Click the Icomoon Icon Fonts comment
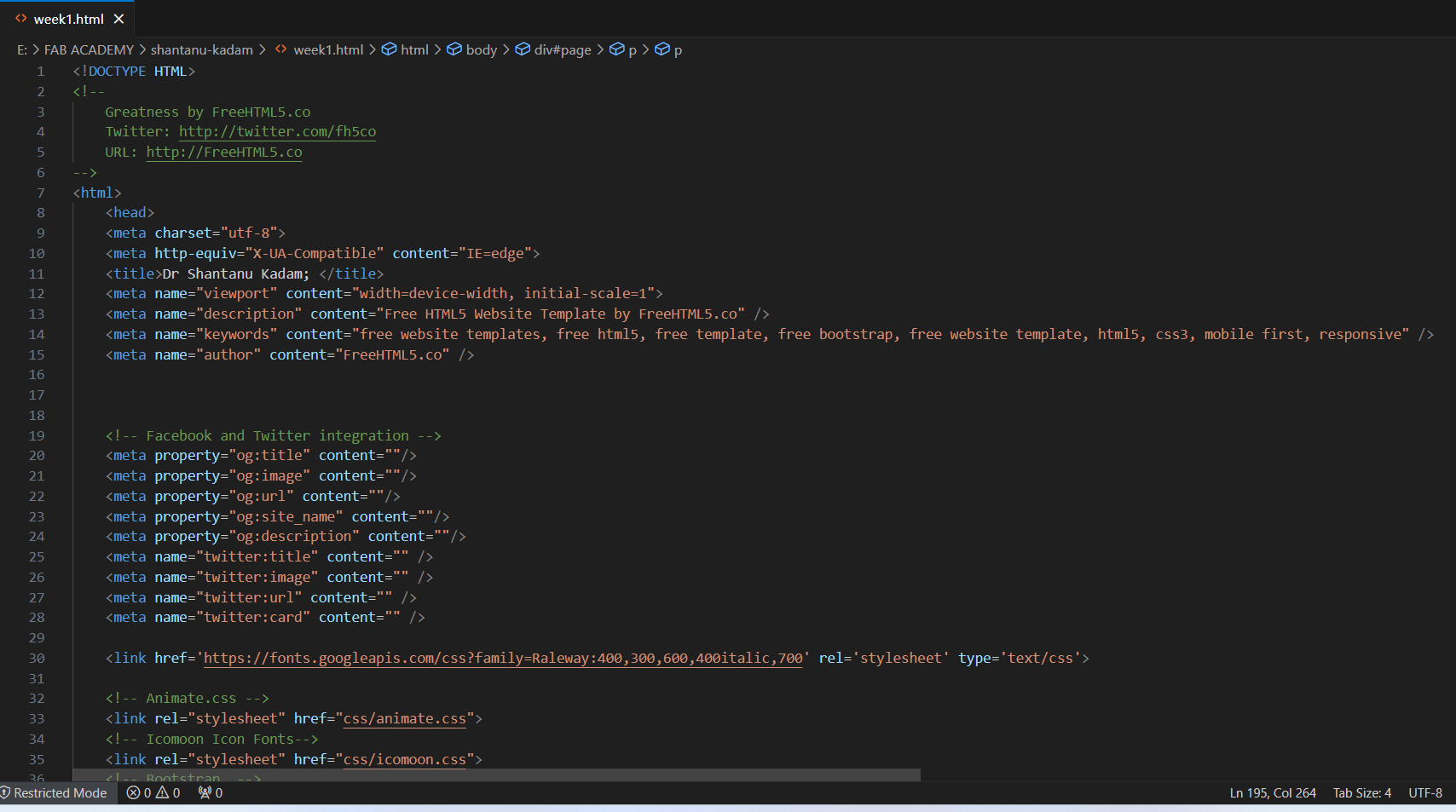 (212, 739)
